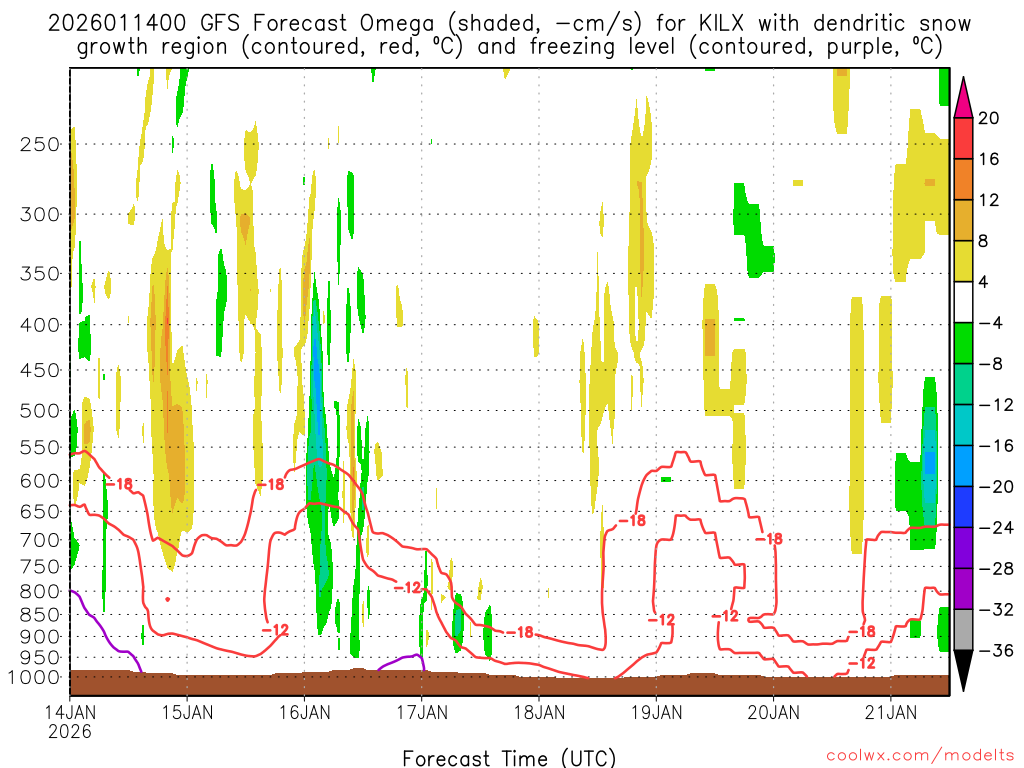This screenshot has width=1024, height=768.
Task: Click the orange colorbar segment between 12 and 16
Action: pyautogui.click(x=963, y=180)
